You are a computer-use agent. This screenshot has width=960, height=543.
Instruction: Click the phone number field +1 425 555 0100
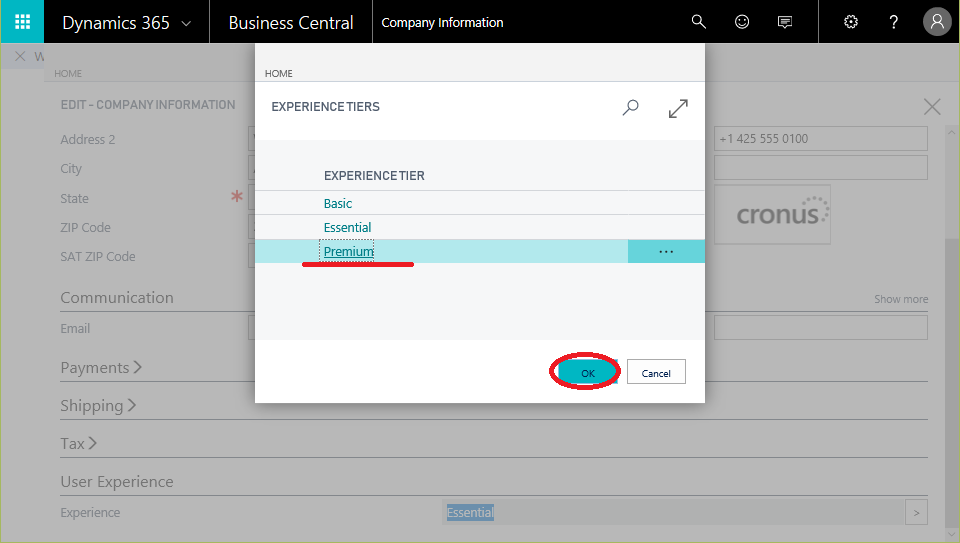tap(820, 139)
